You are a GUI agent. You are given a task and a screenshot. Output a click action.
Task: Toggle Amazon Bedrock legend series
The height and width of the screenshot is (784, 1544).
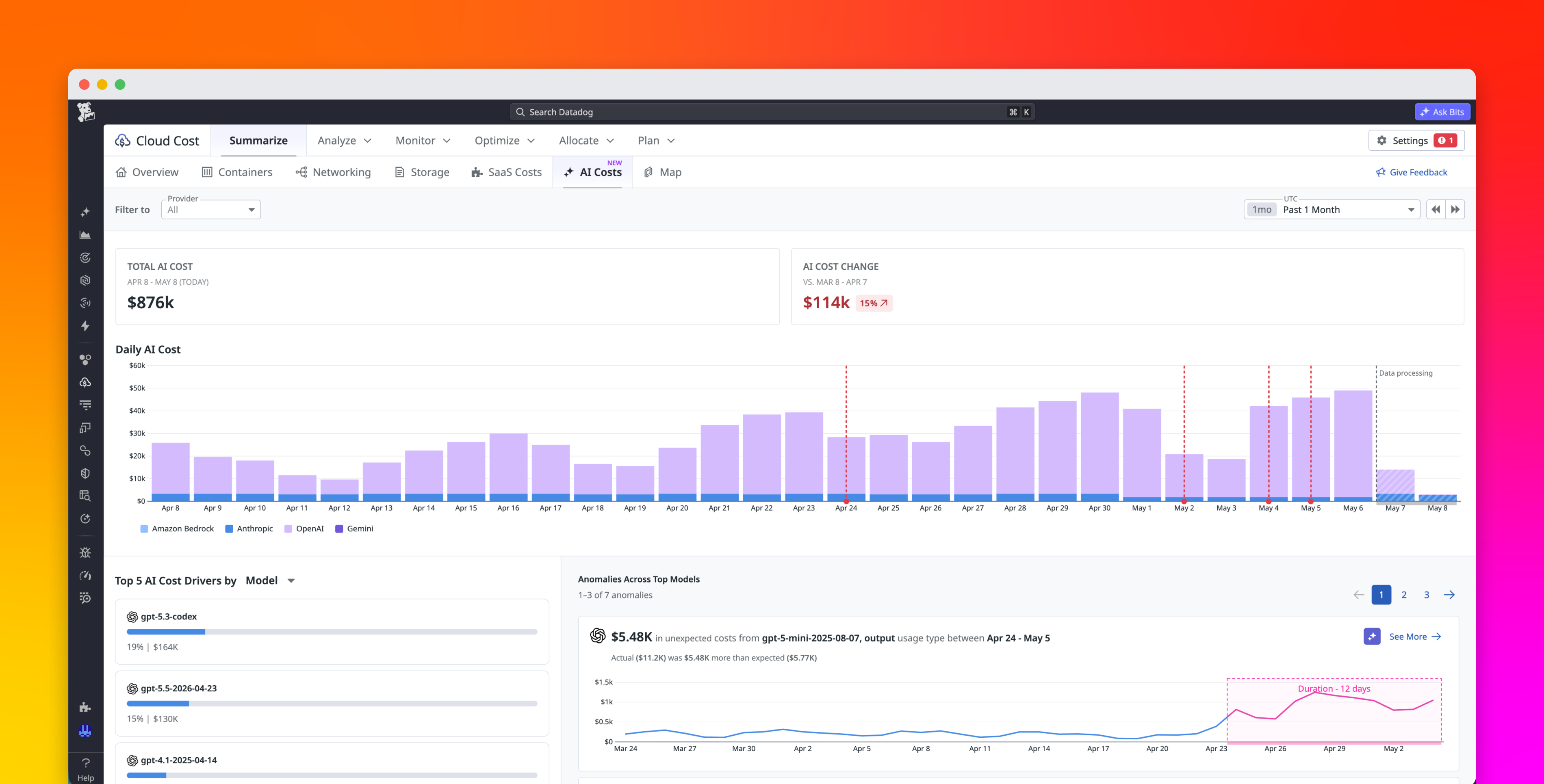pyautogui.click(x=177, y=528)
